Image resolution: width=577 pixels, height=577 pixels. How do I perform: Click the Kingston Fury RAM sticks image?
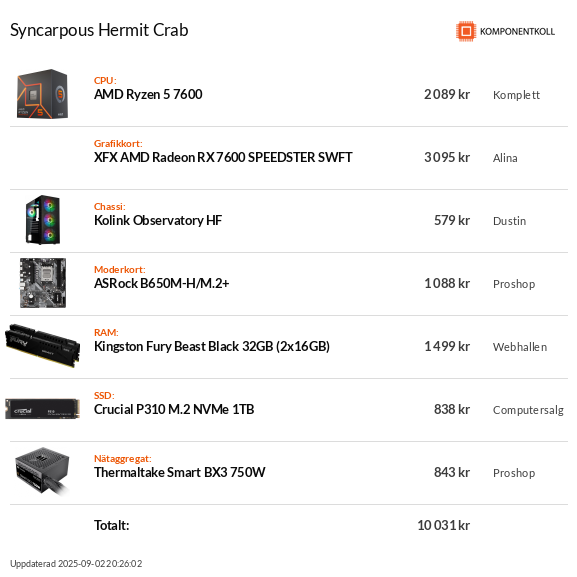click(43, 346)
